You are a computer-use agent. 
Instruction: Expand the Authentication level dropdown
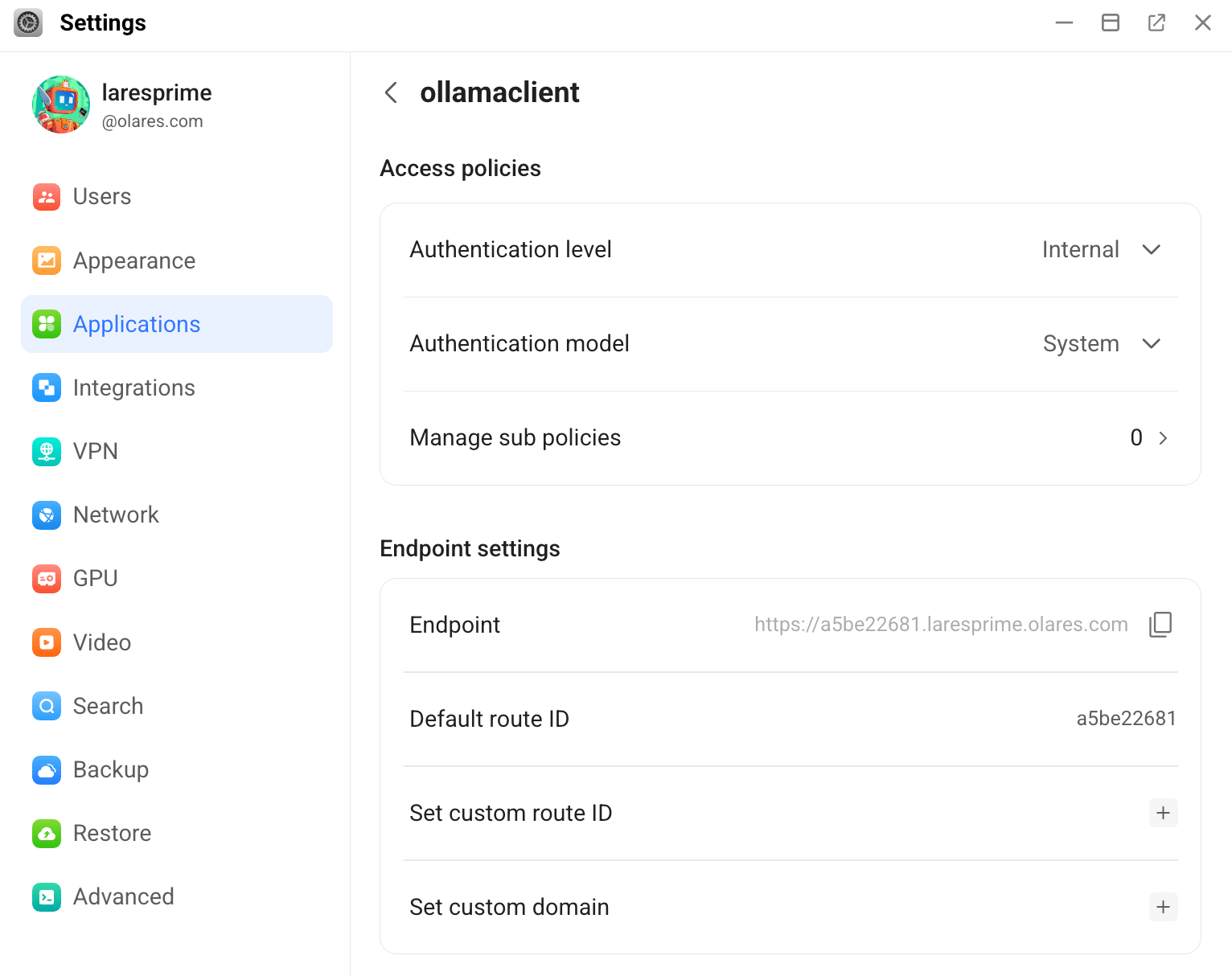[x=1151, y=250]
